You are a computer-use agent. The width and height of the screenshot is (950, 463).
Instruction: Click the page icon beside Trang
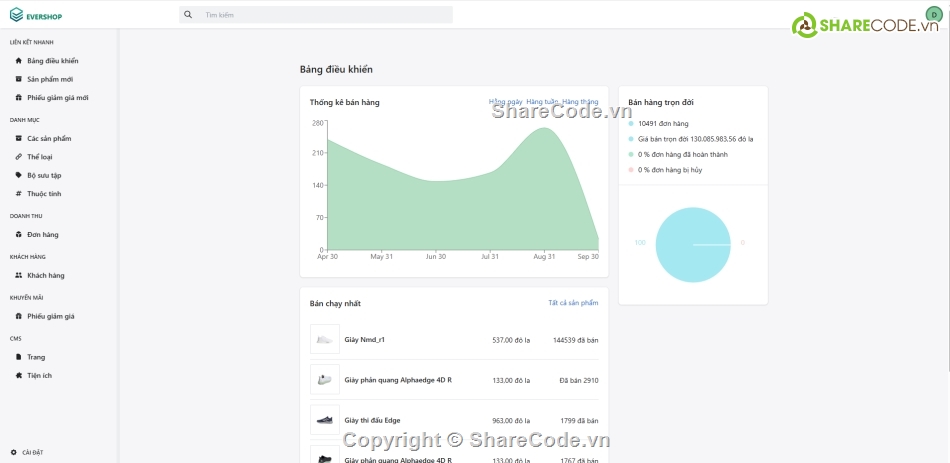click(18, 357)
